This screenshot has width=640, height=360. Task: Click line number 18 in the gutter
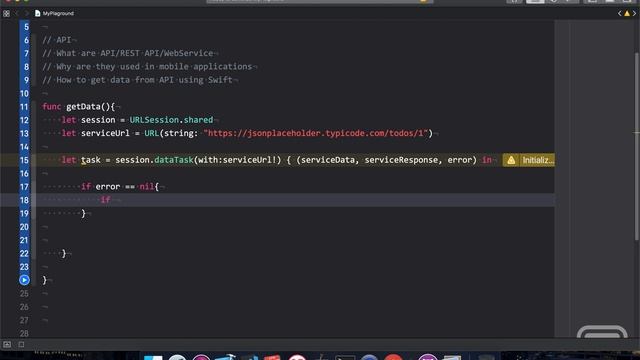coord(24,200)
